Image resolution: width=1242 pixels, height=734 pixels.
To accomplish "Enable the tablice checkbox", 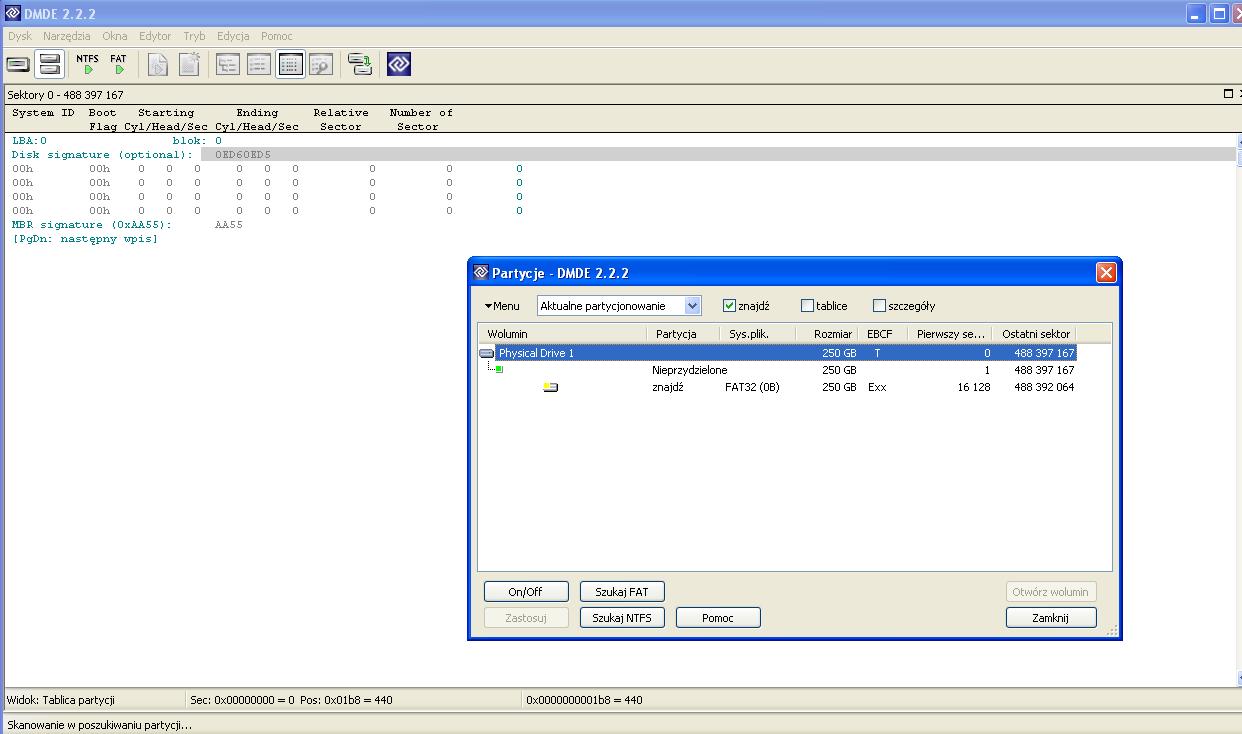I will (x=807, y=306).
